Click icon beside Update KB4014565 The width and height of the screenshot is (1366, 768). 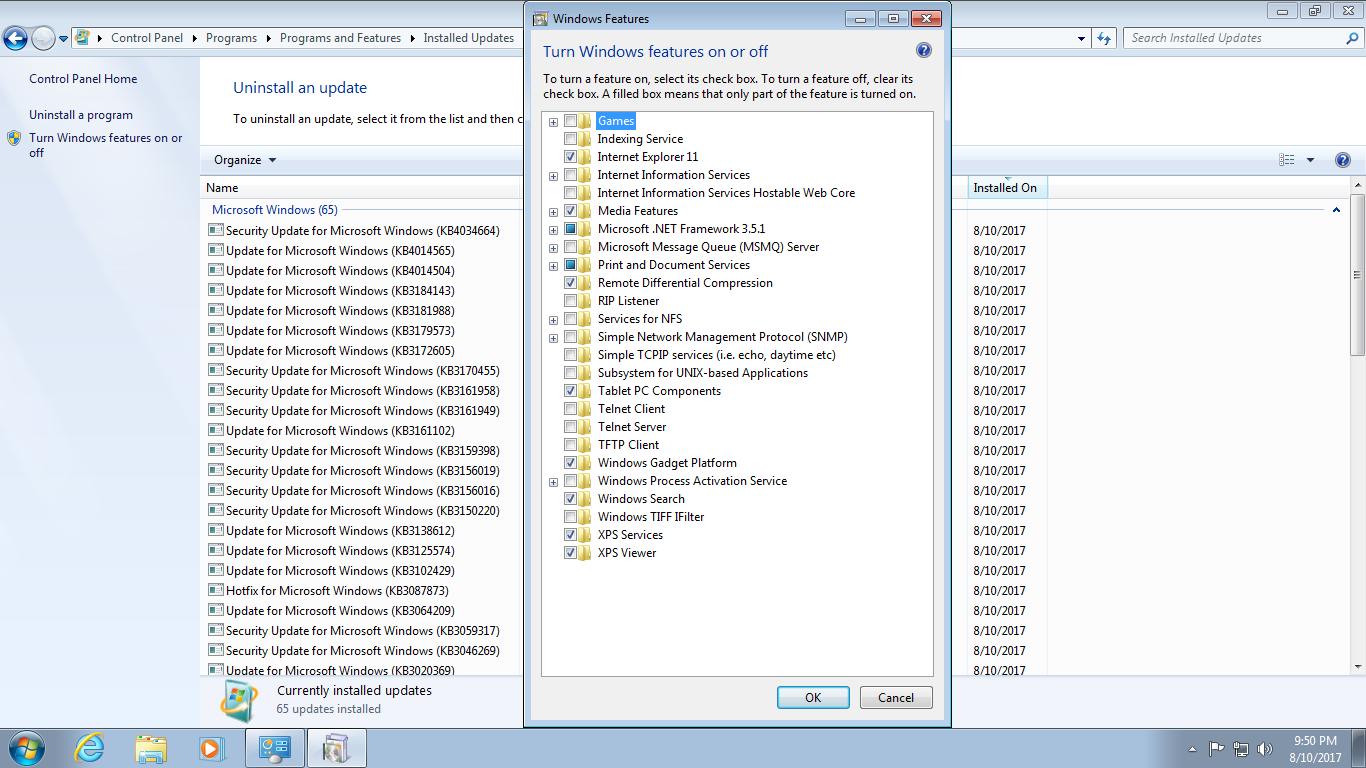(216, 250)
